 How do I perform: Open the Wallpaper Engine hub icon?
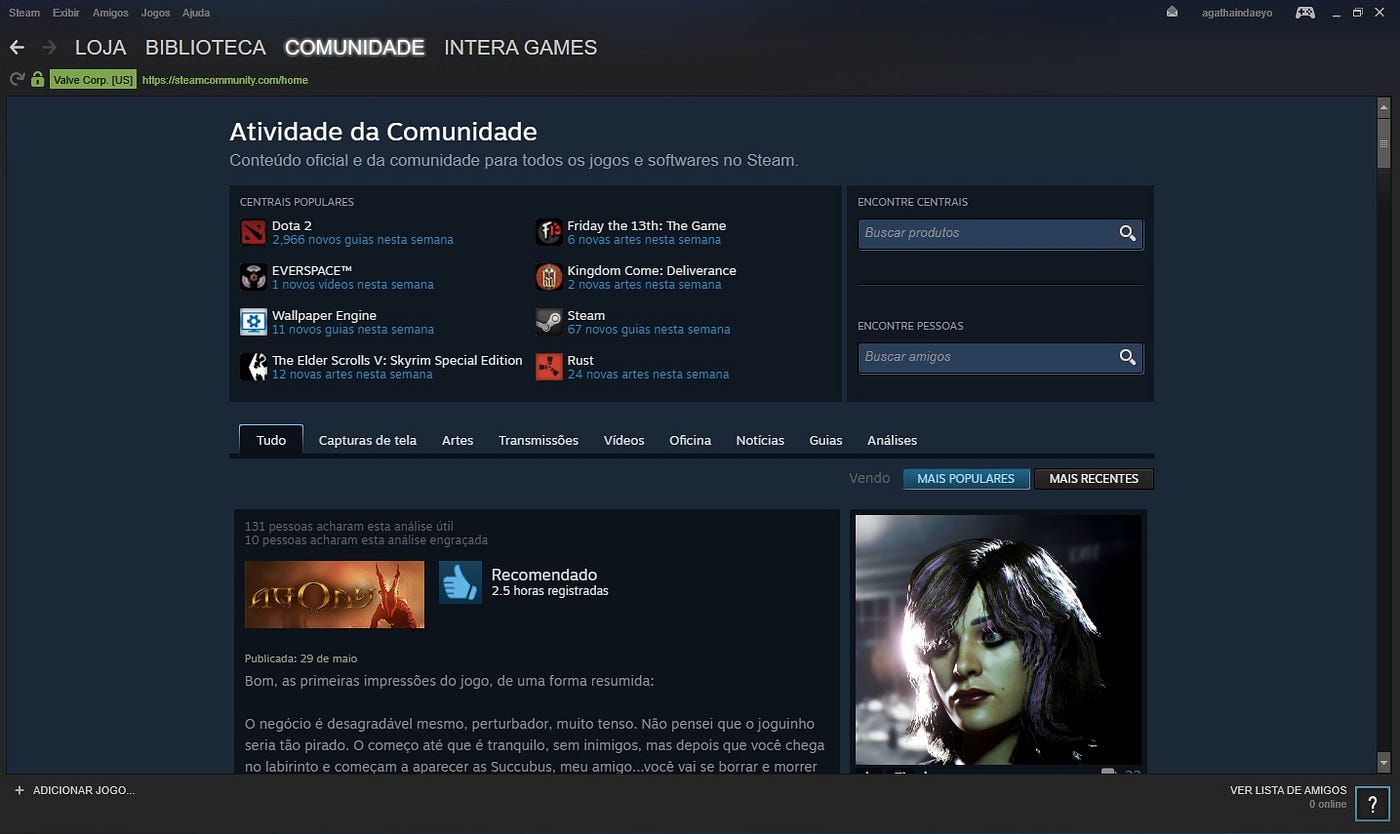253,322
